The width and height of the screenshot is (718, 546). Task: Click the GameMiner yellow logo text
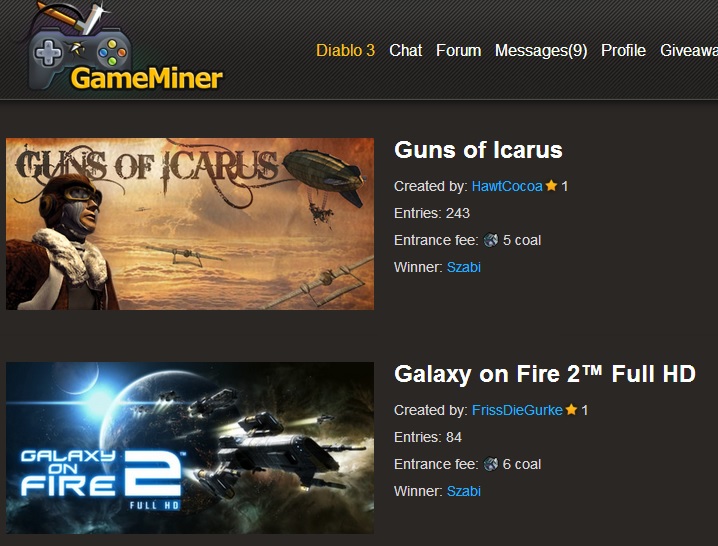pos(147,78)
